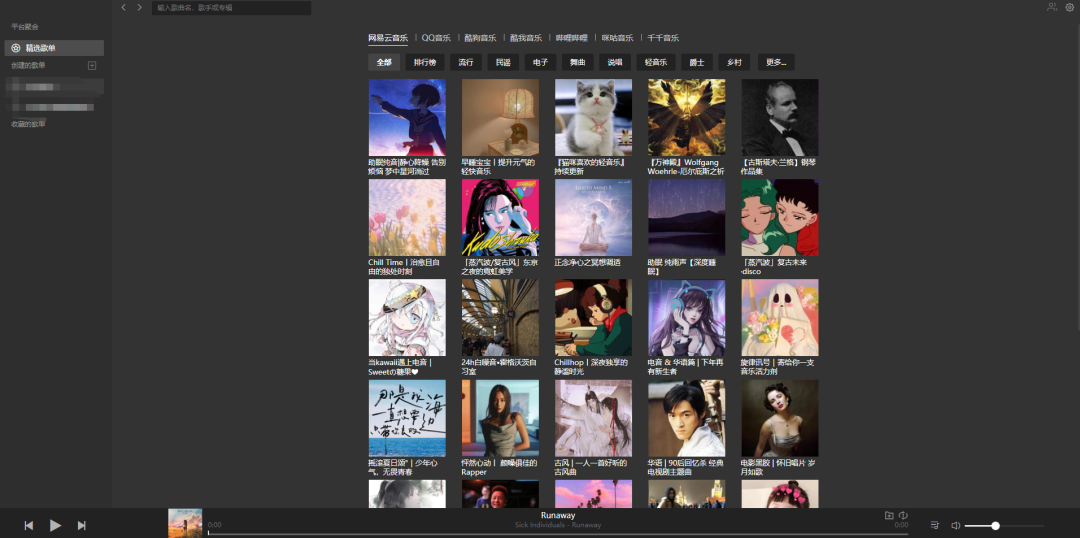Screen dimensions: 1080x538
Task: Open the meditation figure playlist cover
Action: (x=594, y=218)
